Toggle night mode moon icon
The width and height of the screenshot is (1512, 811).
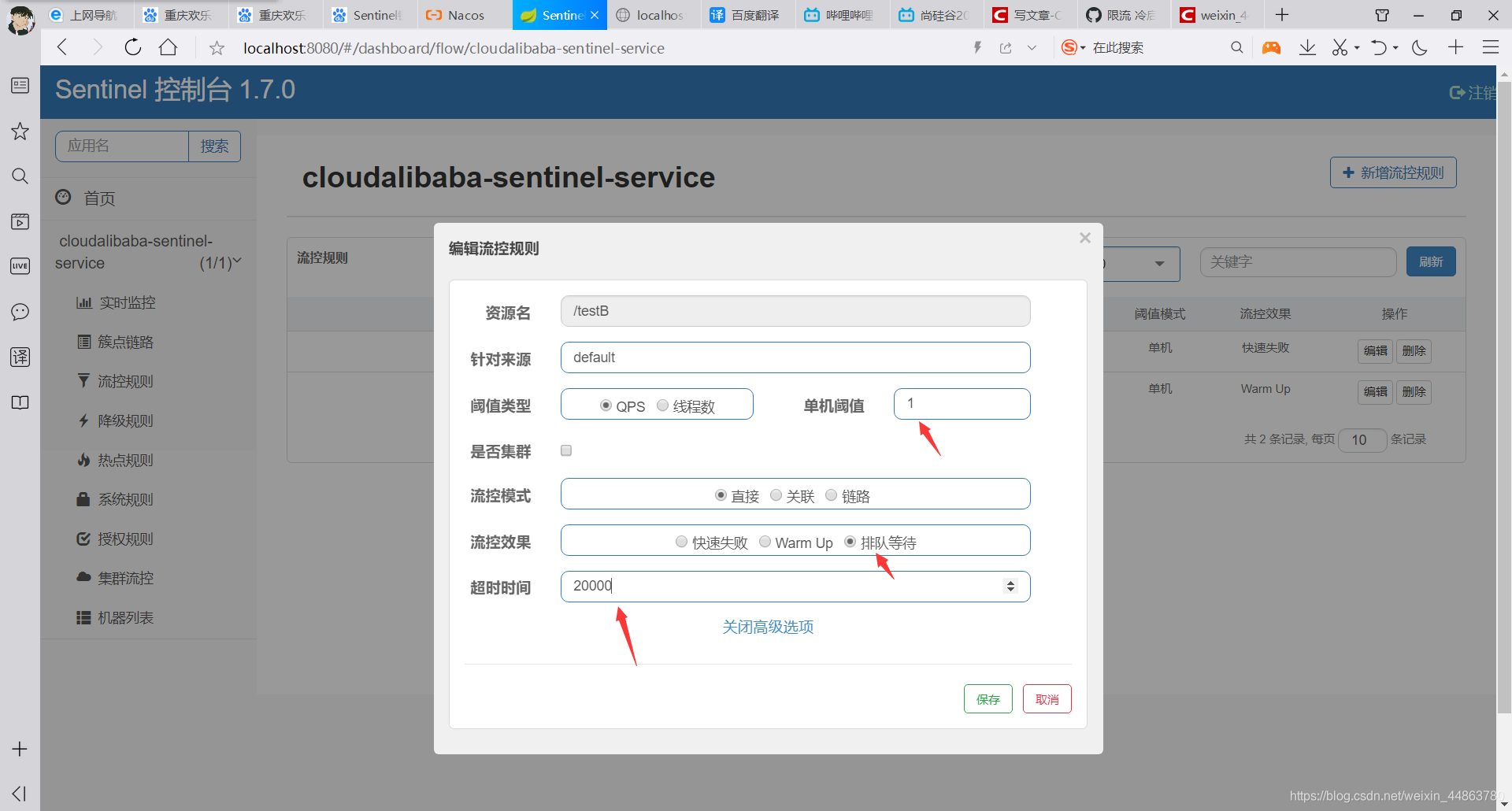1420,48
